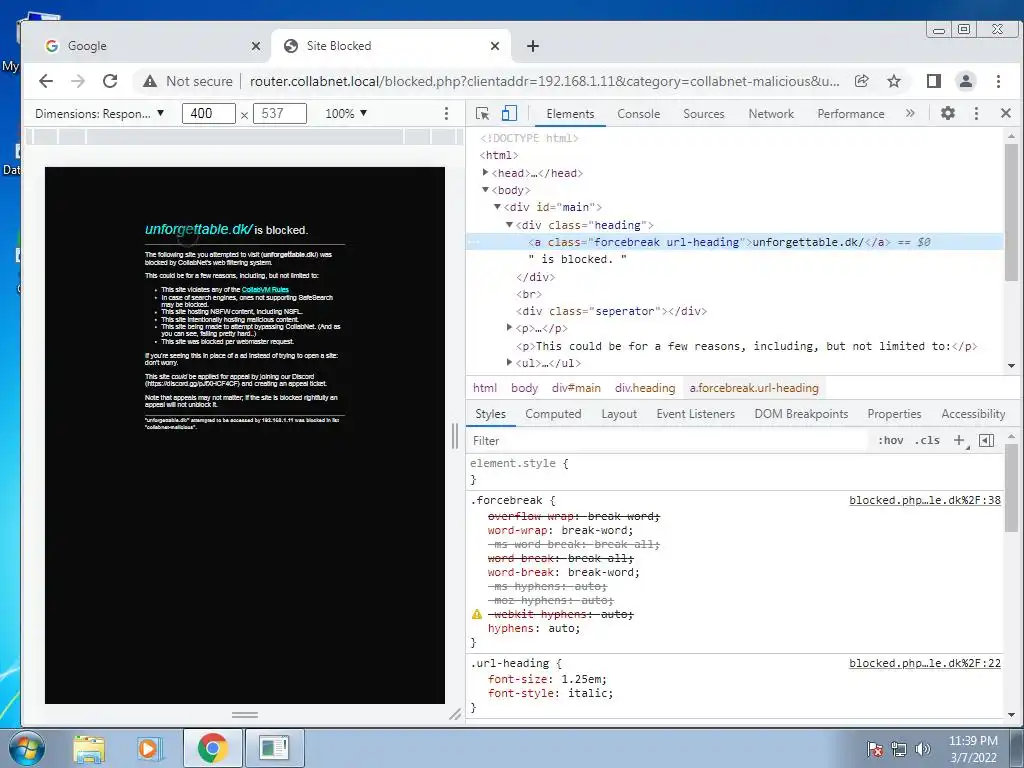
Task: Select the div class seperator line
Action: coord(611,311)
